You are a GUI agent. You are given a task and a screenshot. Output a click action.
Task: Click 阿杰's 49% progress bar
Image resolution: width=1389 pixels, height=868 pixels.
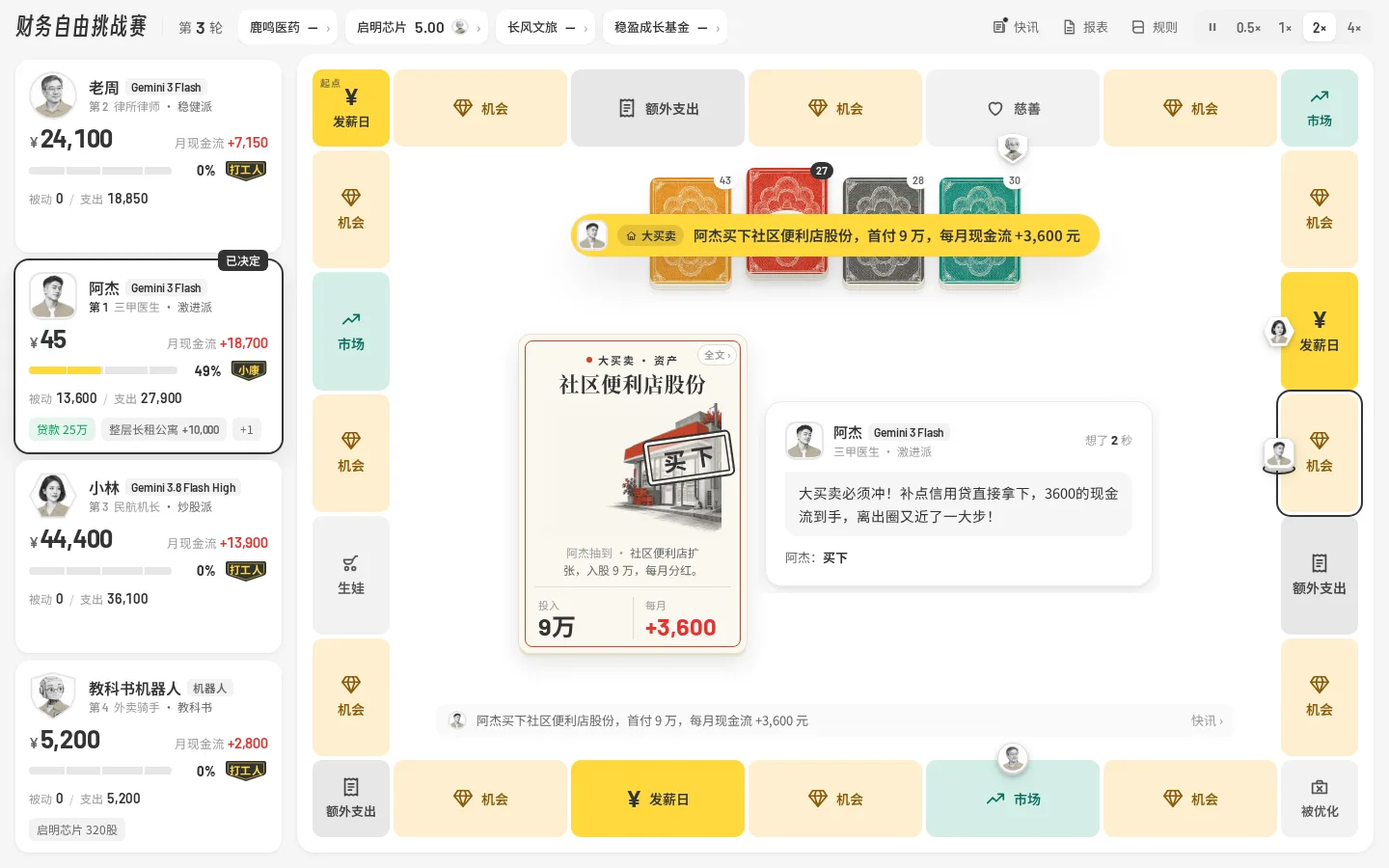103,370
